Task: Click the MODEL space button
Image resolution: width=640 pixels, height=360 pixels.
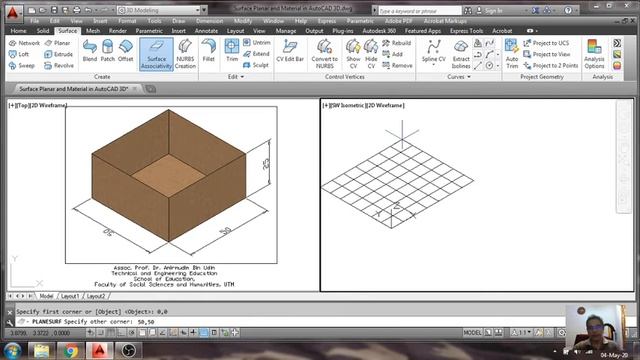Action: [x=472, y=333]
